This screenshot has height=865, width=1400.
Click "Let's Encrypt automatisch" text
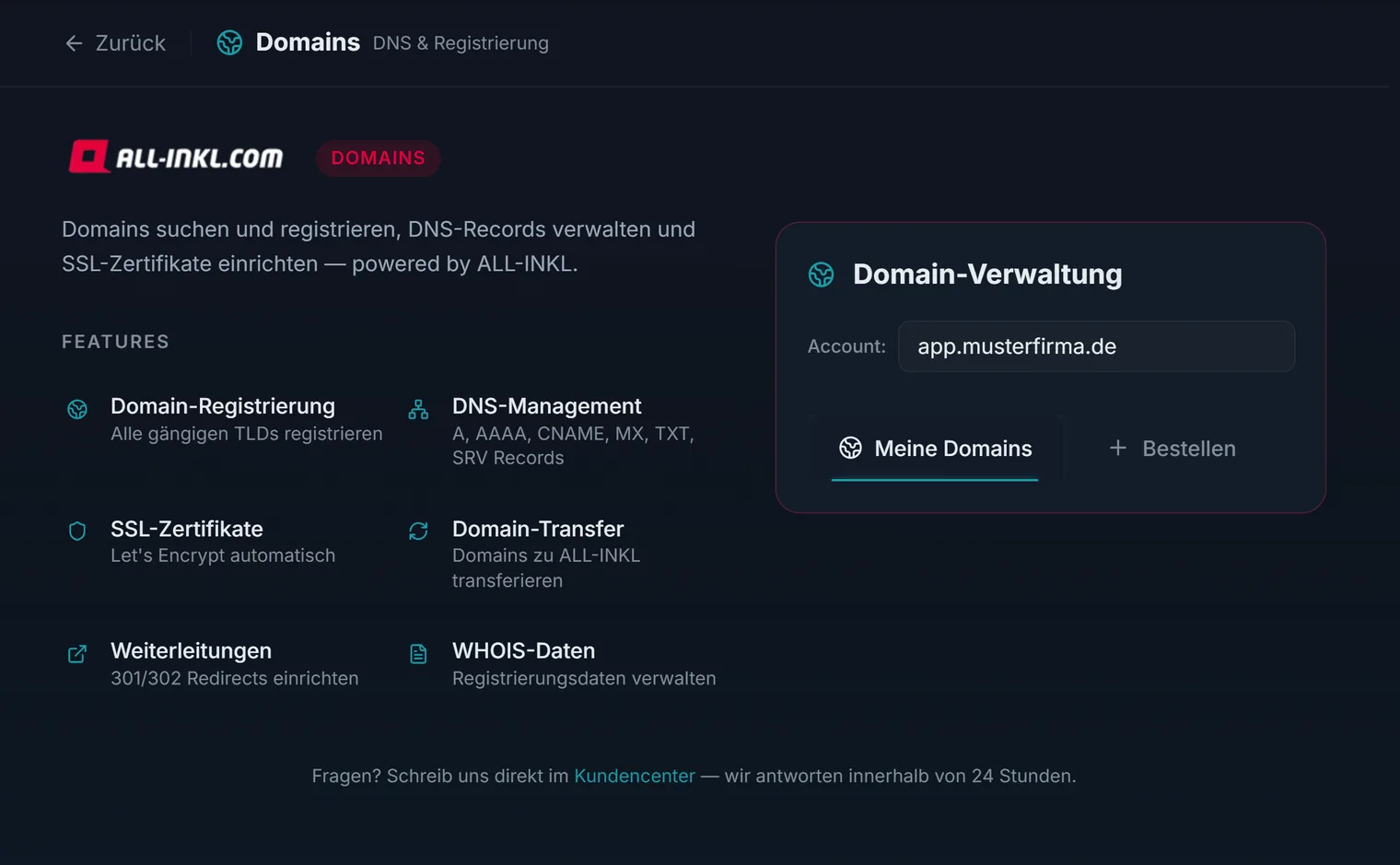coord(223,555)
